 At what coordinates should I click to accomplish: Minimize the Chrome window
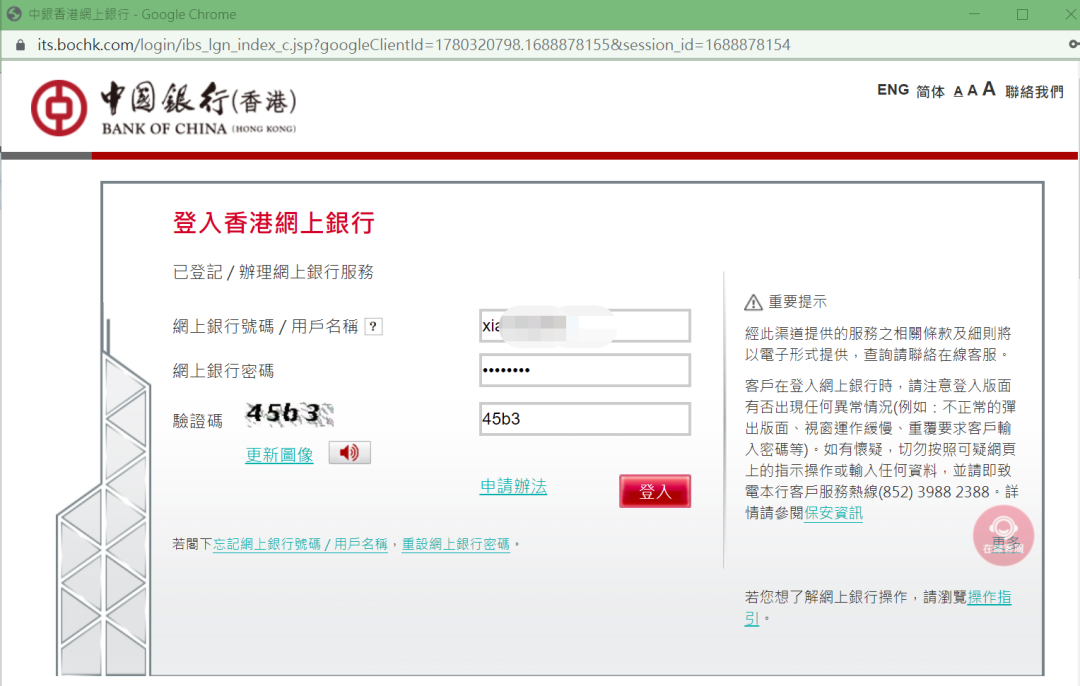point(974,14)
